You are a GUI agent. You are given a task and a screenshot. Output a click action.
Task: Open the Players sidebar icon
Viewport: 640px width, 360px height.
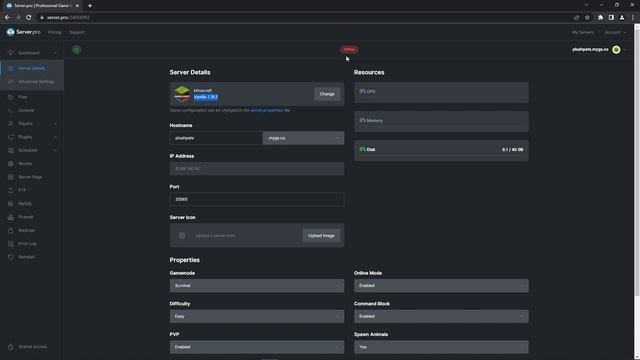click(x=11, y=124)
